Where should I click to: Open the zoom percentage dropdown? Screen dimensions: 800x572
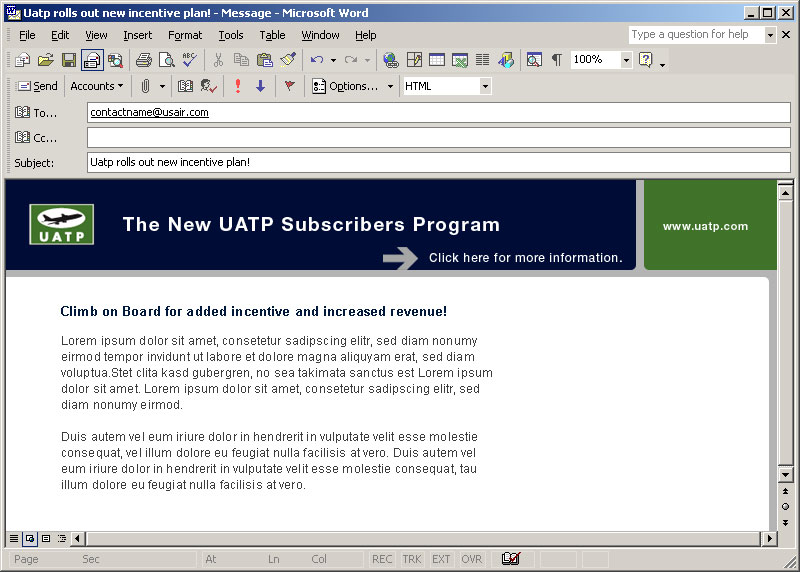point(626,60)
